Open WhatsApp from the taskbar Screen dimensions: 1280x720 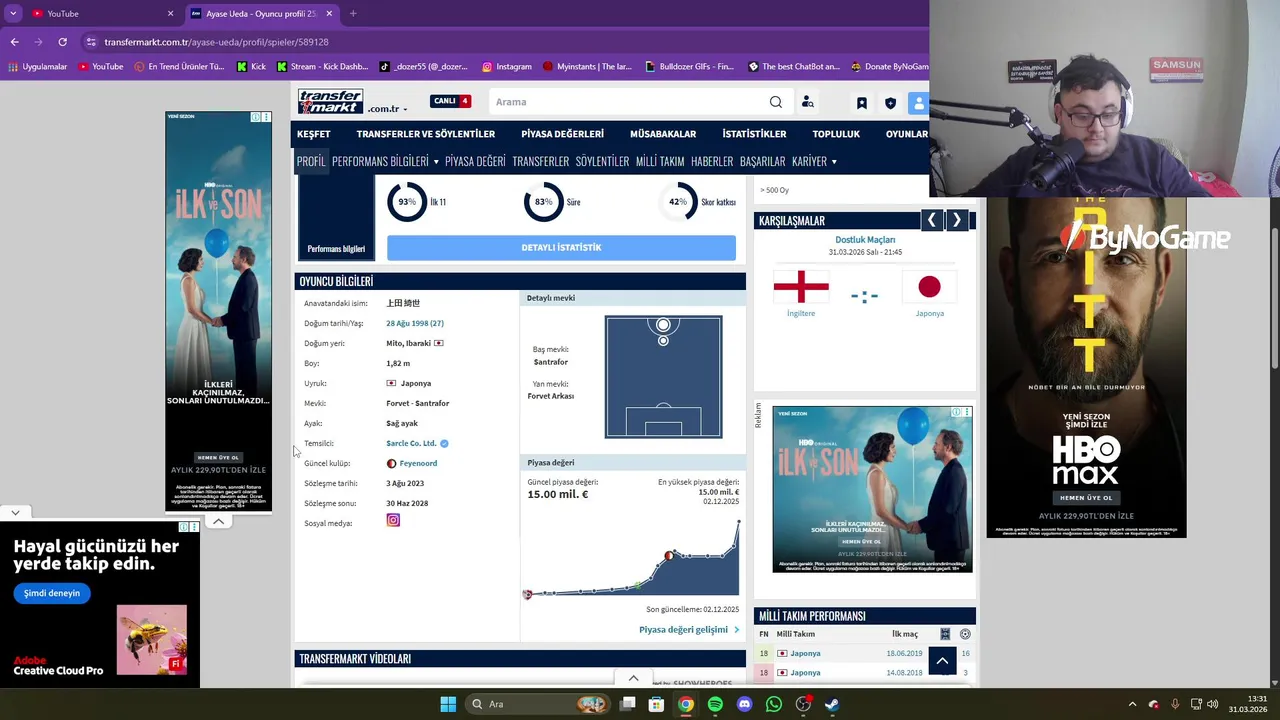[x=773, y=704]
